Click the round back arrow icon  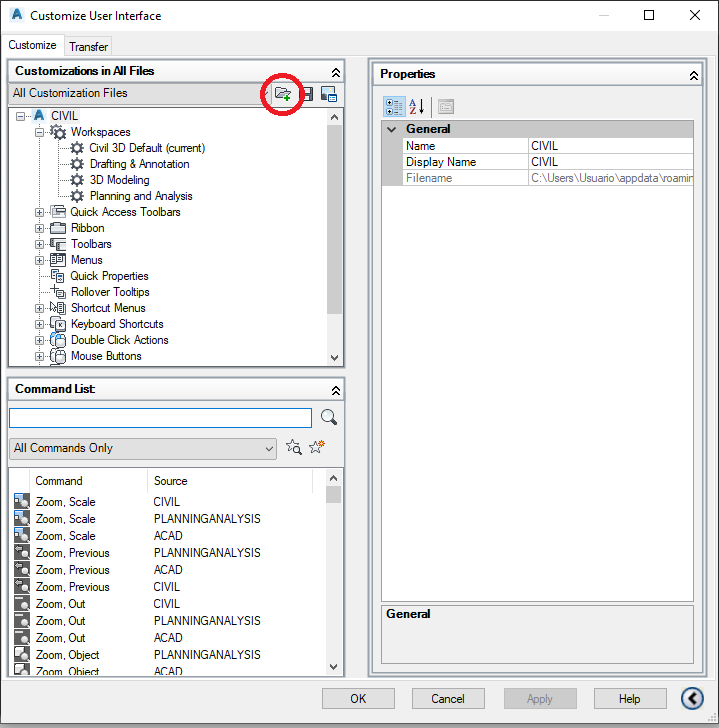pyautogui.click(x=692, y=698)
